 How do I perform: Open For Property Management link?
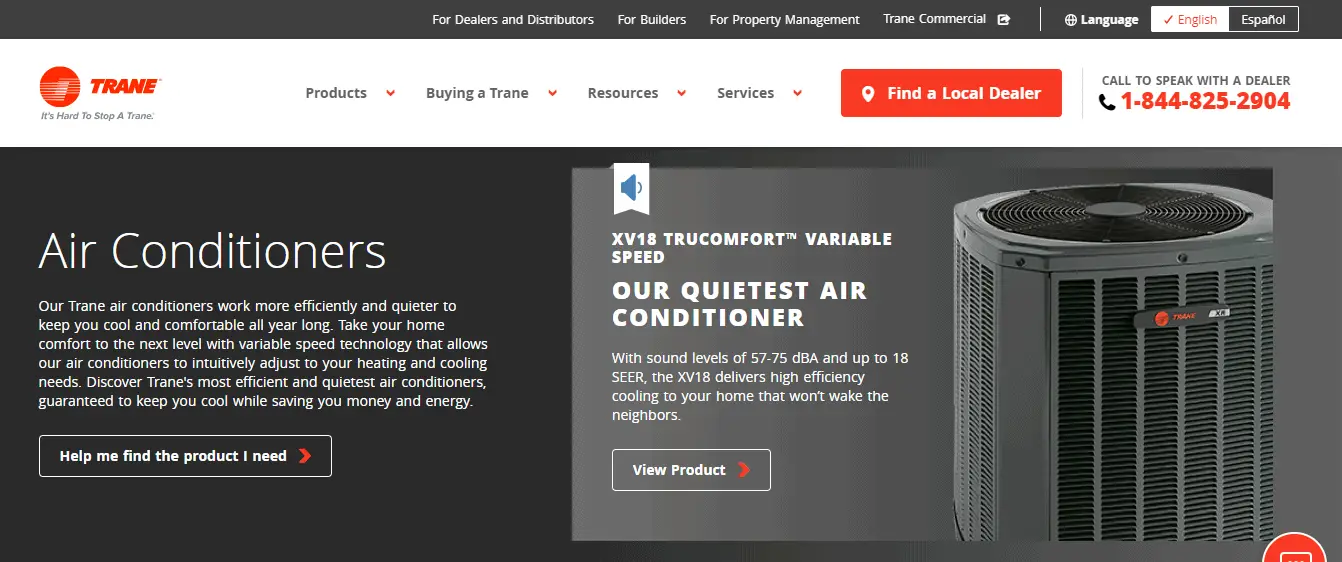click(x=785, y=19)
